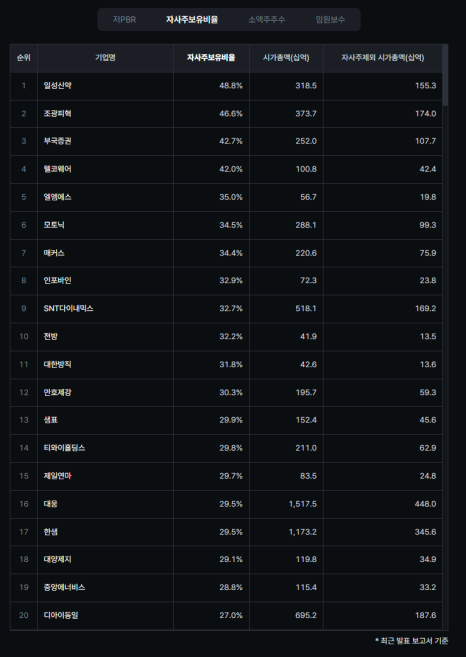466x657 pixels.
Task: Click the 기업명 column header
Action: tap(105, 58)
